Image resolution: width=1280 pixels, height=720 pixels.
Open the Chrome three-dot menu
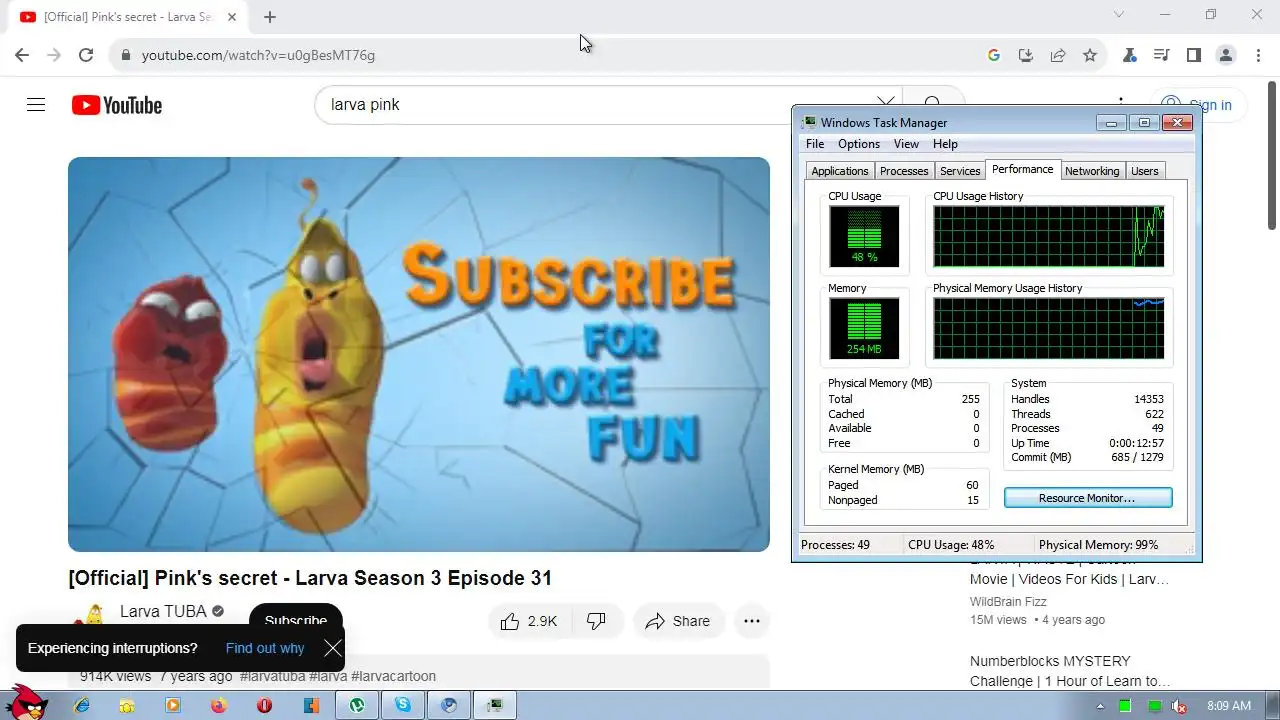tap(1257, 55)
